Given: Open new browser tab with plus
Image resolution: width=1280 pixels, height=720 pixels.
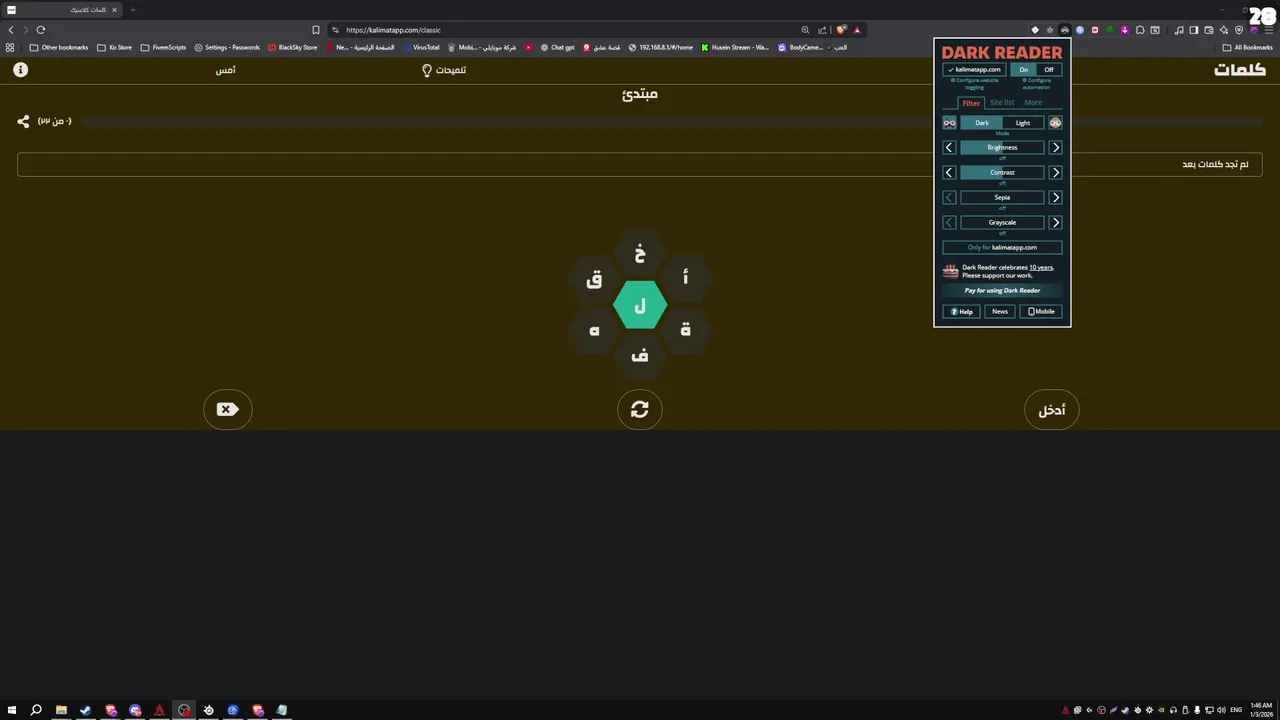Looking at the screenshot, I should pyautogui.click(x=132, y=10).
